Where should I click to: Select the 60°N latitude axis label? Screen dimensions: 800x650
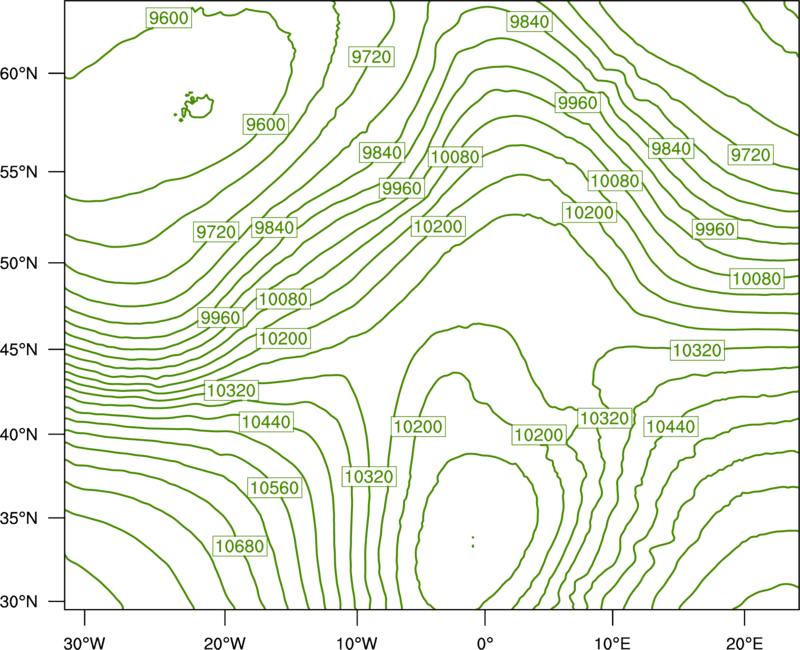click(19, 73)
